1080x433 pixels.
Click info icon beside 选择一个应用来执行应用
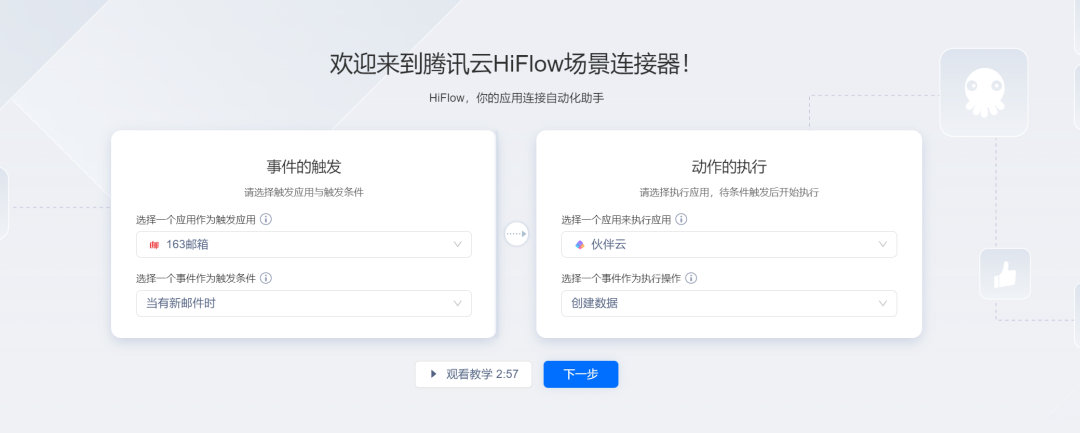681,220
